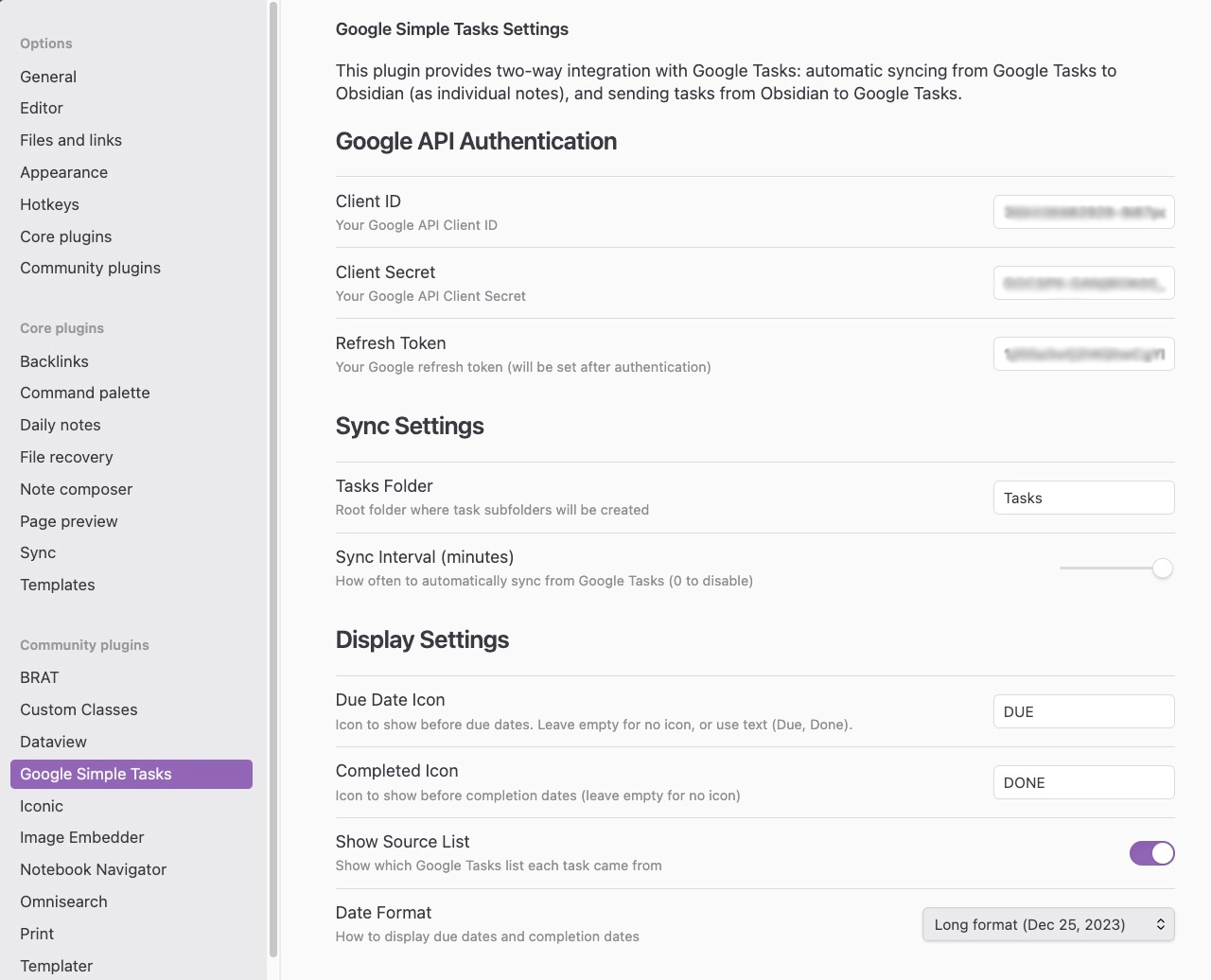Go to Community plugins options
This screenshot has width=1211, height=980.
click(90, 268)
